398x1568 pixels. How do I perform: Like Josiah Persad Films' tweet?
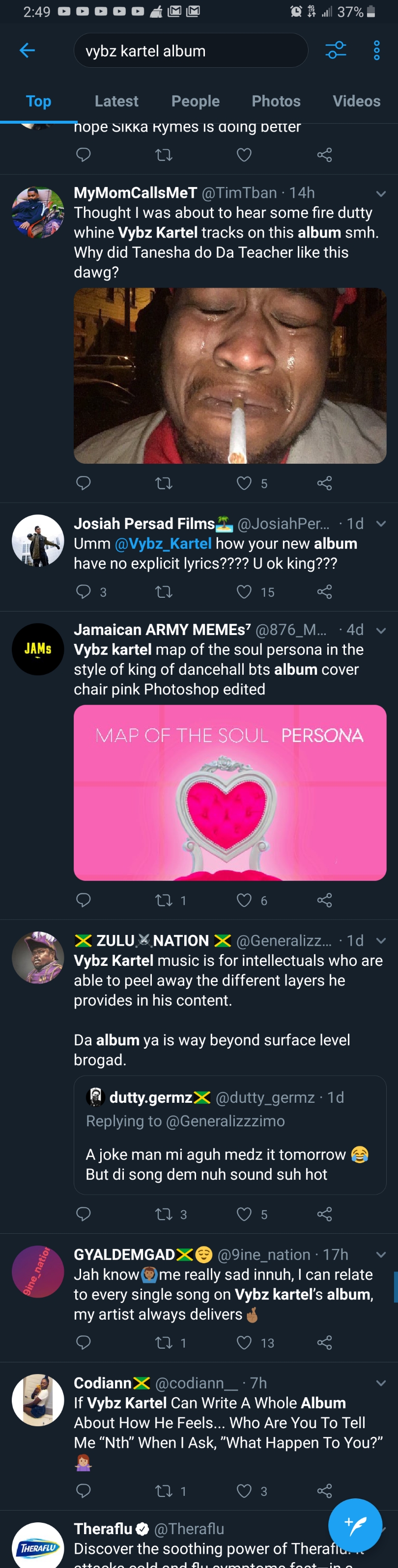(244, 592)
